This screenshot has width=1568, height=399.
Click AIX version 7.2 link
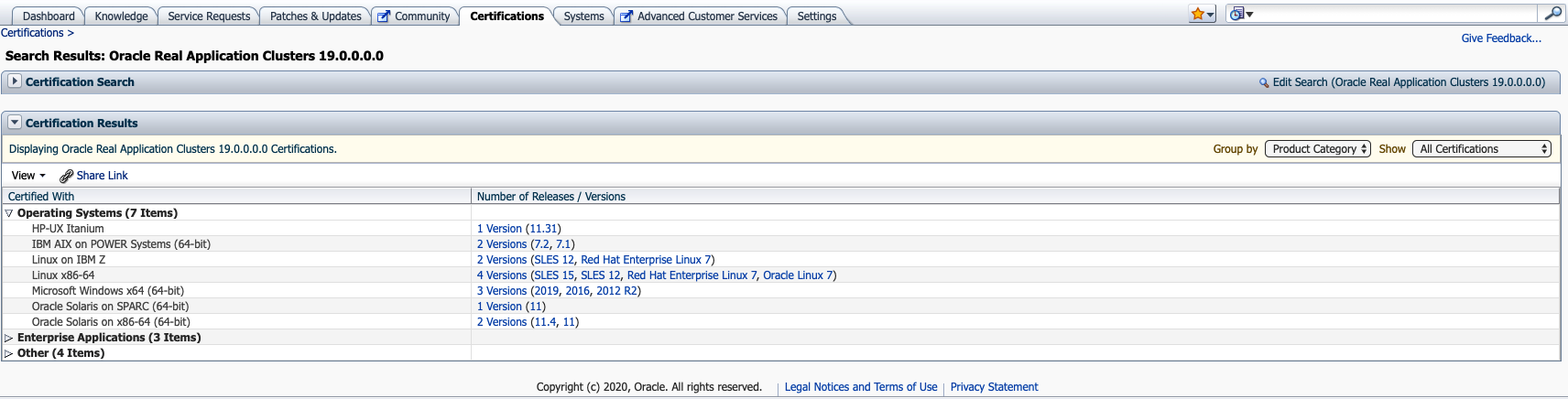[x=542, y=244]
